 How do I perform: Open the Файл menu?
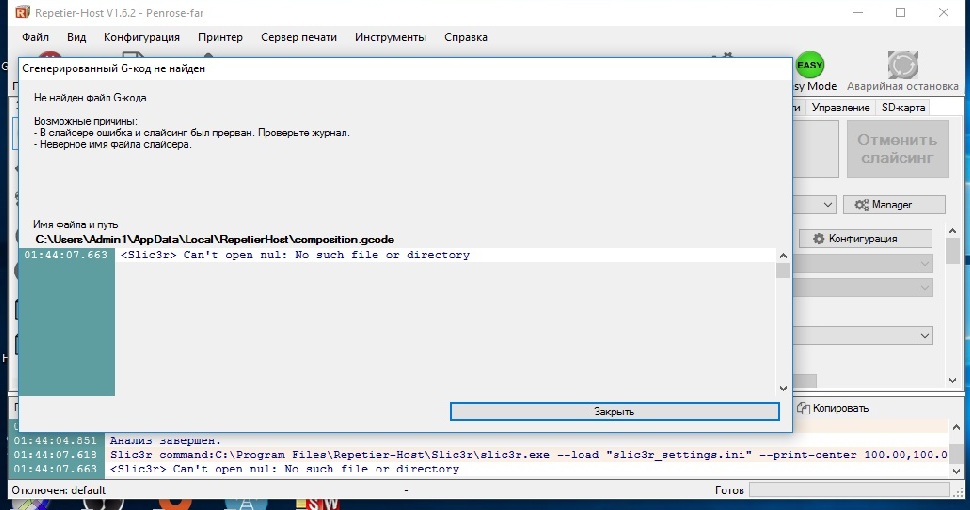click(35, 37)
